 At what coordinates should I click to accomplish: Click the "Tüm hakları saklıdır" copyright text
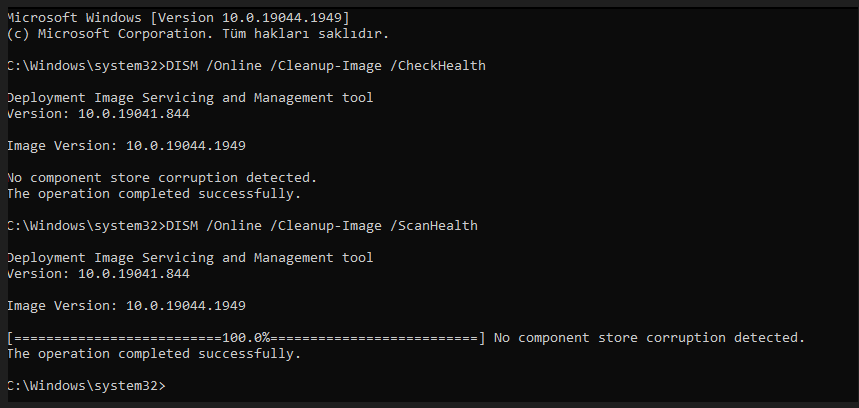coord(291,33)
